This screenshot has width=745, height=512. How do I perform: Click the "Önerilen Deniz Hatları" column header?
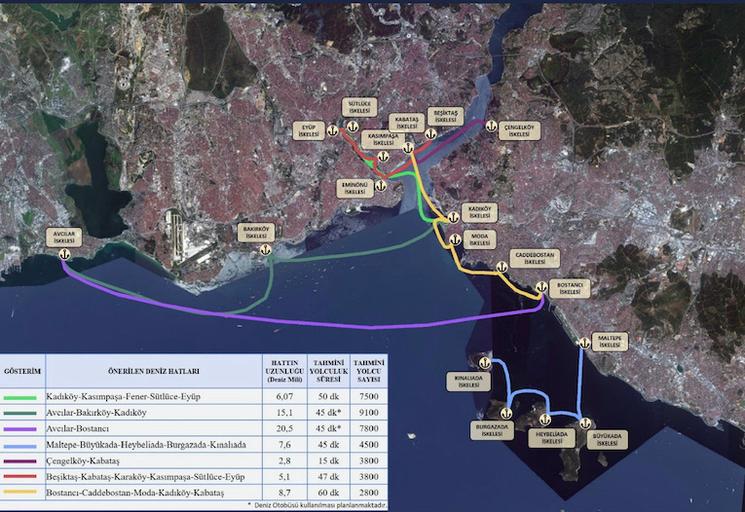(x=150, y=371)
